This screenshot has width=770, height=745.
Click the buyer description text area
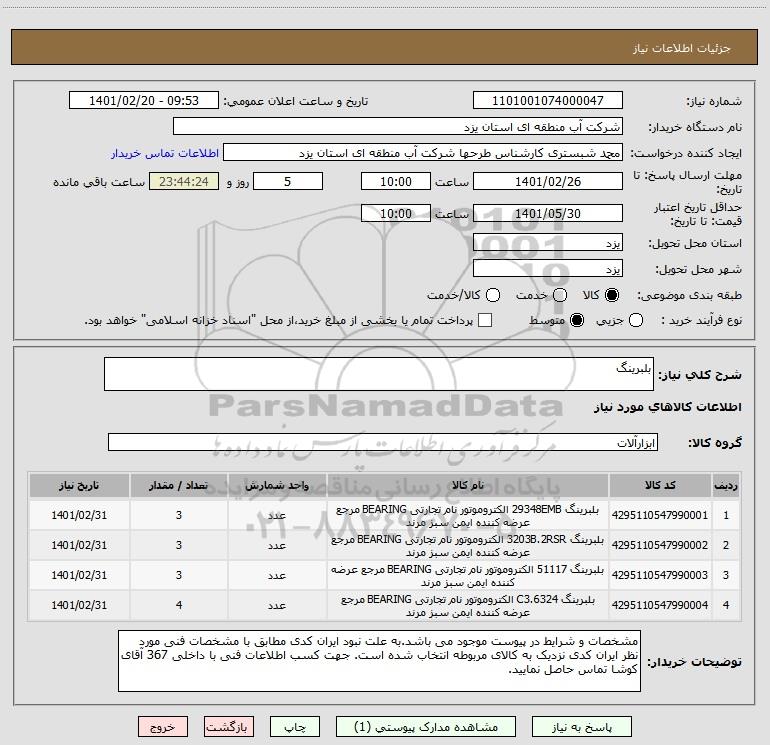coord(379,661)
